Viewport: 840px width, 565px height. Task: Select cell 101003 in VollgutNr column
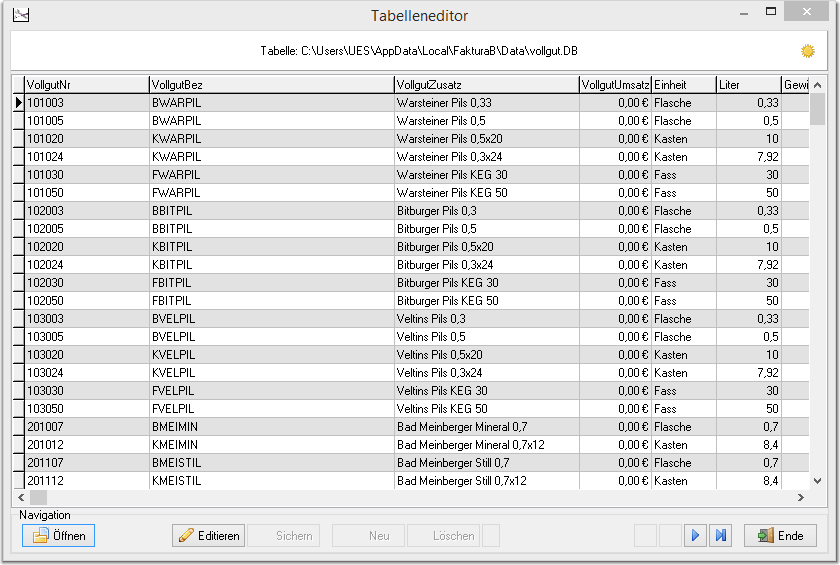[87, 103]
